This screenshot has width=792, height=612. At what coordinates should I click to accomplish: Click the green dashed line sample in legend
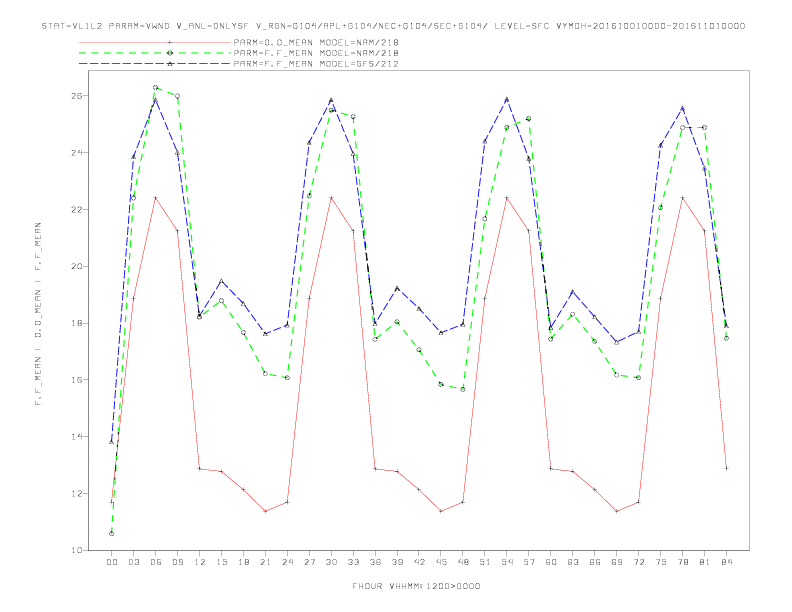point(155,53)
